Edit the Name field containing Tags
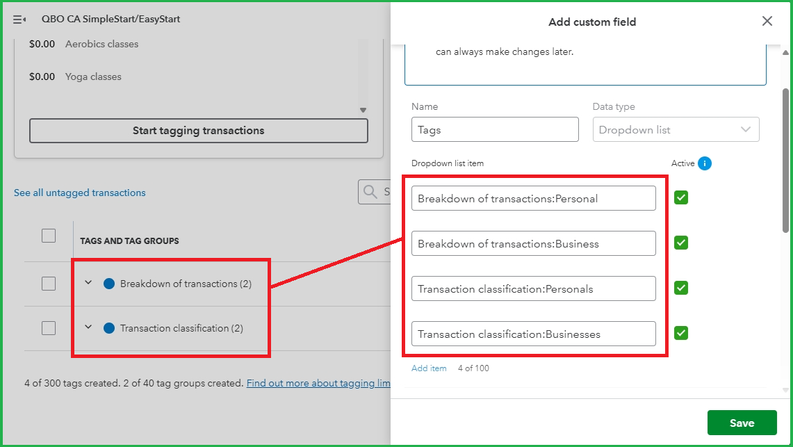Screen dimensions: 793x447 coord(494,129)
